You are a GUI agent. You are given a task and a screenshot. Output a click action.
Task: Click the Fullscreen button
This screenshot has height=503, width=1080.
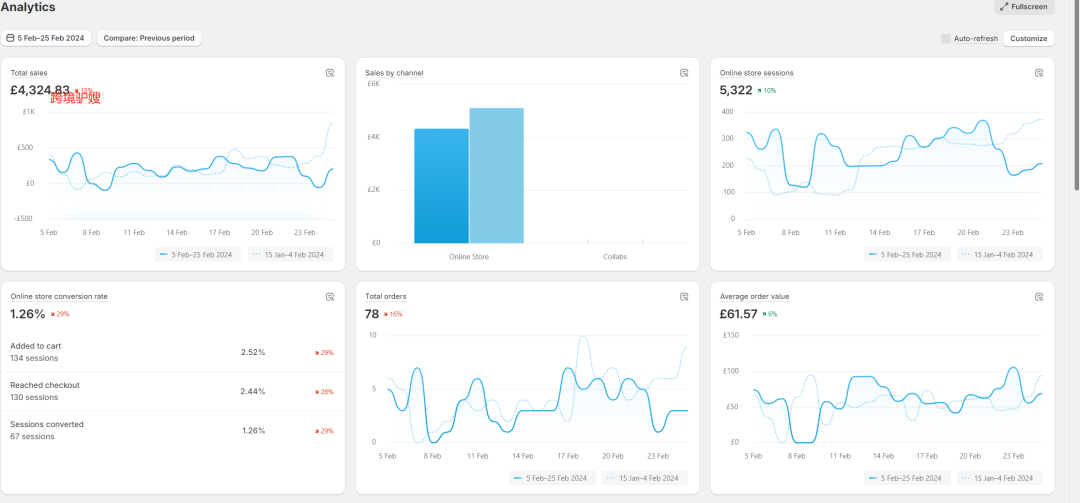(1024, 6)
